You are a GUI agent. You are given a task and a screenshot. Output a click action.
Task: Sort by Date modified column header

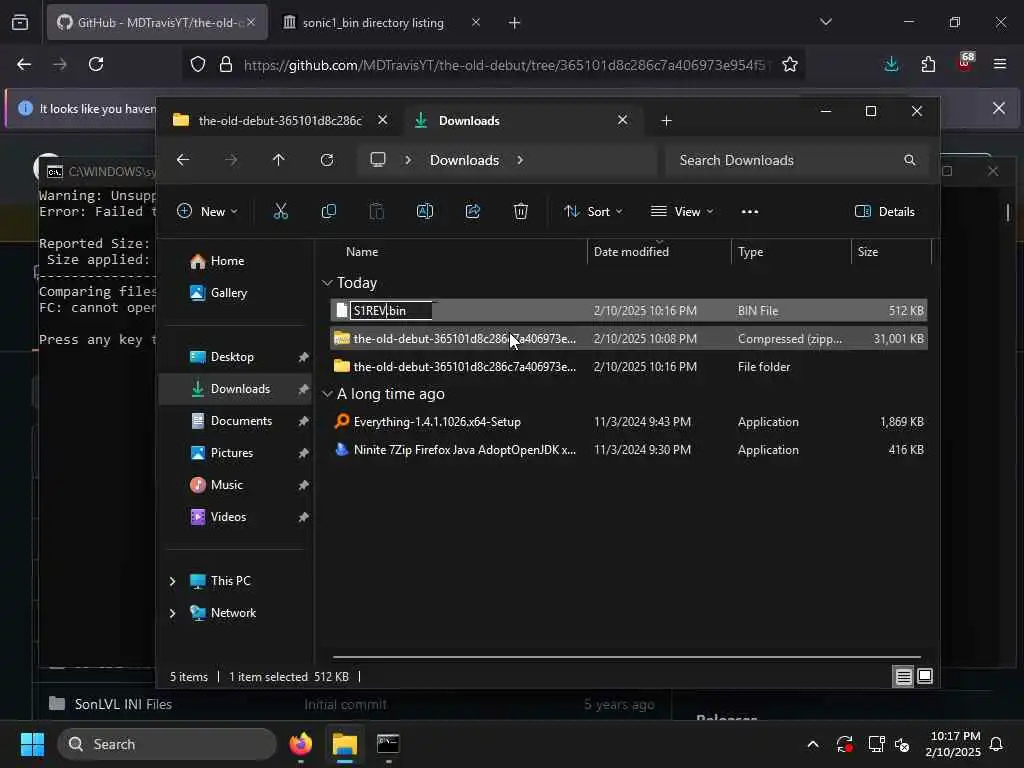[x=659, y=251]
